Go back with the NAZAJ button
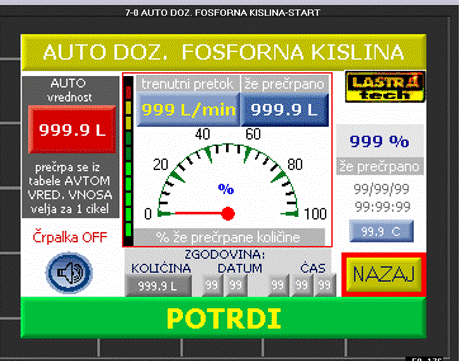459x361 pixels. point(384,274)
